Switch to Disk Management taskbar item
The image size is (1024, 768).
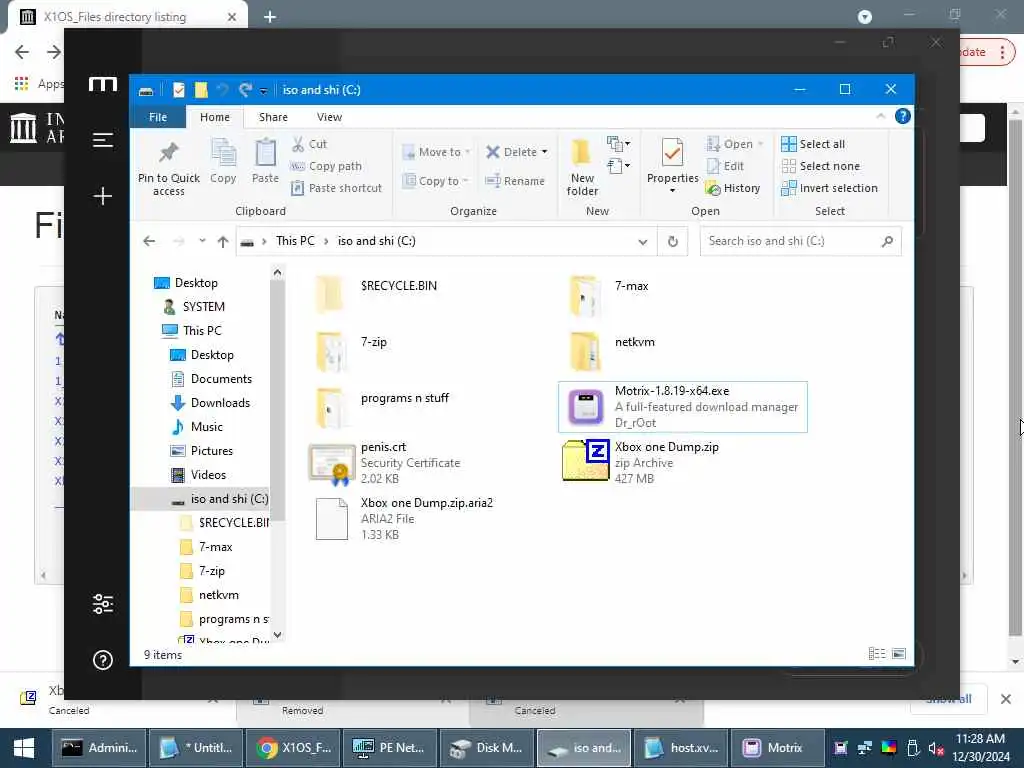coord(488,748)
